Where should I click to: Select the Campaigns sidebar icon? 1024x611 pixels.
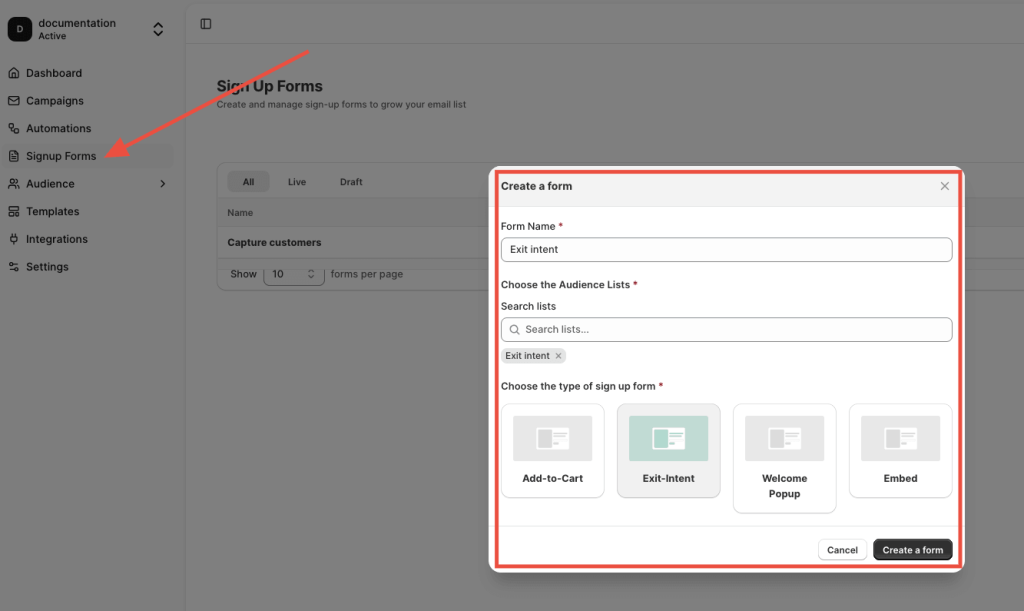(x=13, y=100)
